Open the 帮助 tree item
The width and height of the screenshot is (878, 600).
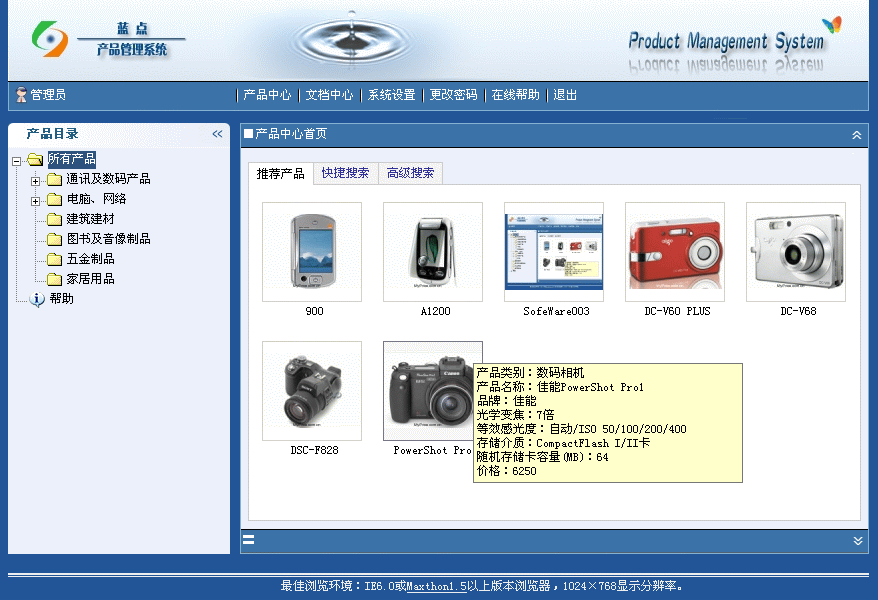point(62,299)
